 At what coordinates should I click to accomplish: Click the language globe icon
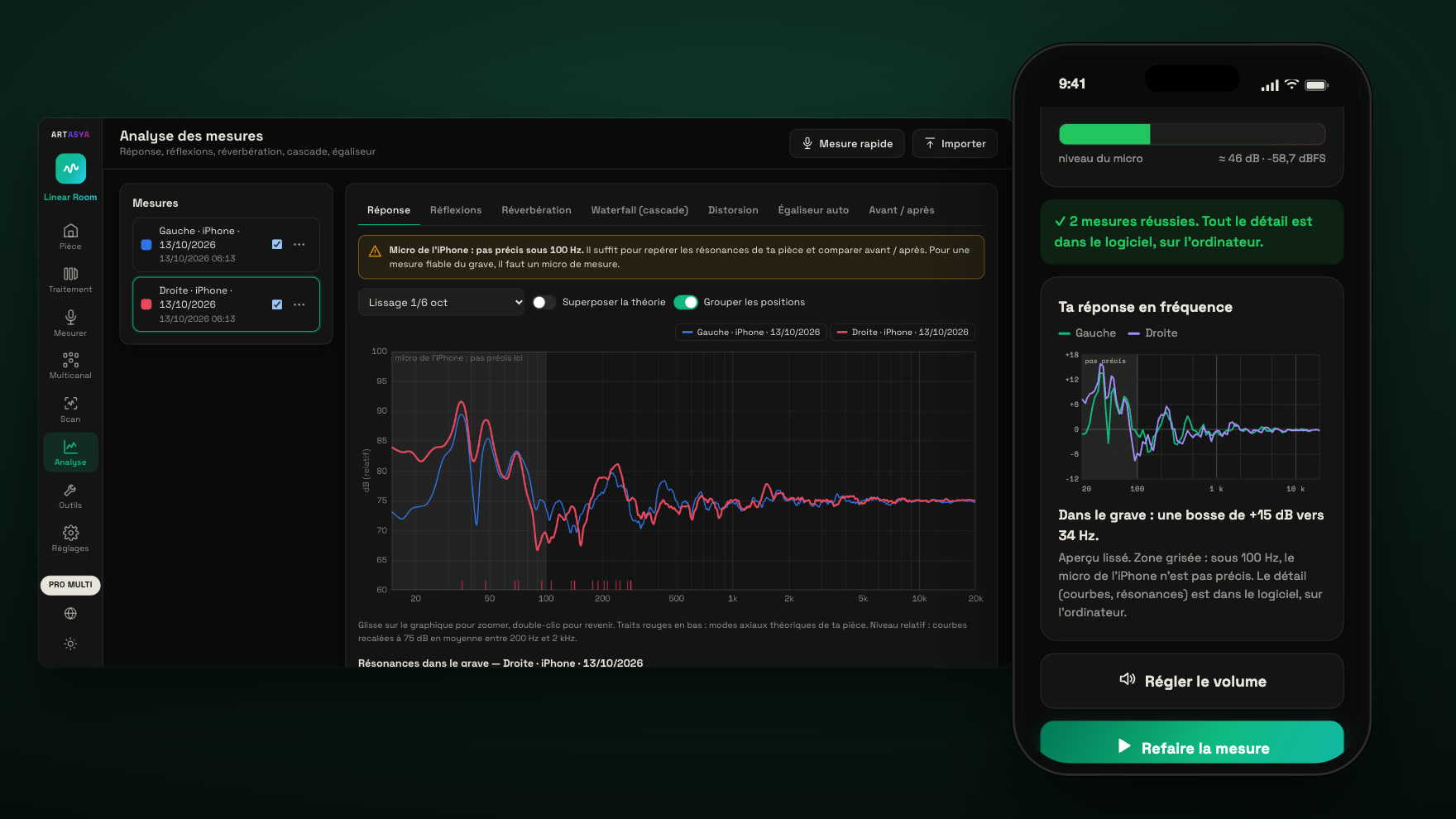(x=70, y=614)
